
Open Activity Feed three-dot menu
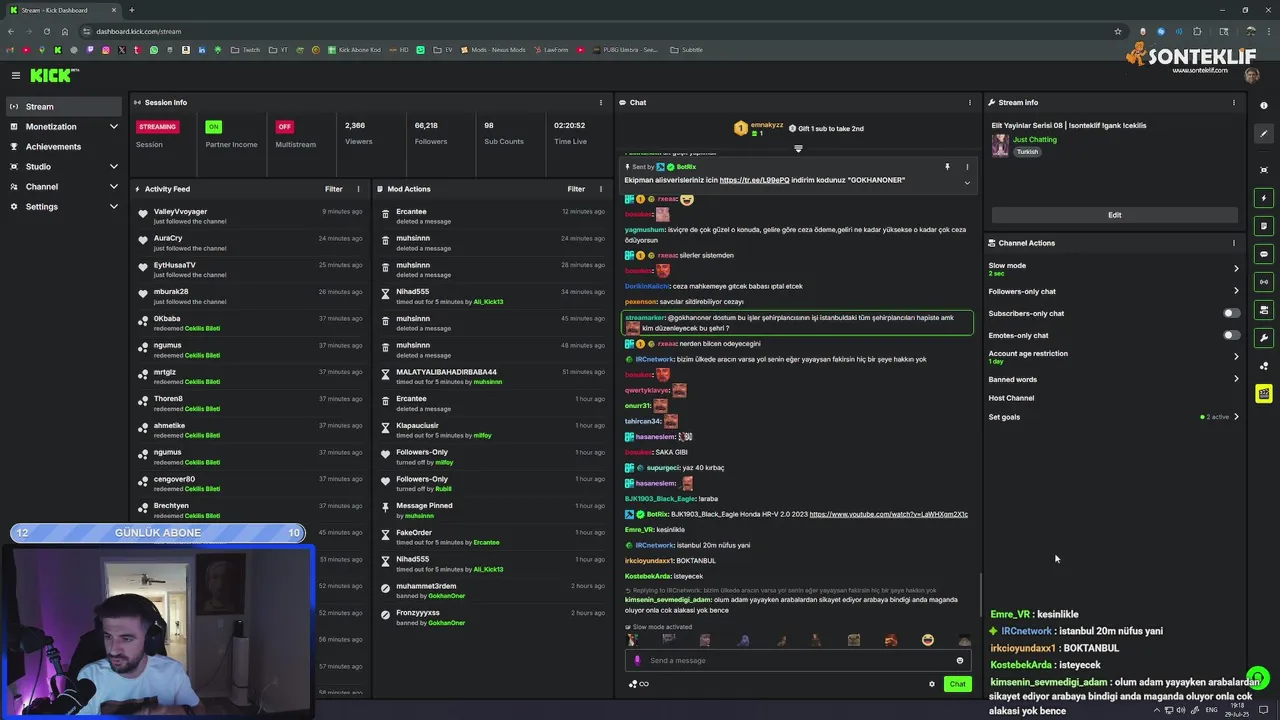[358, 189]
